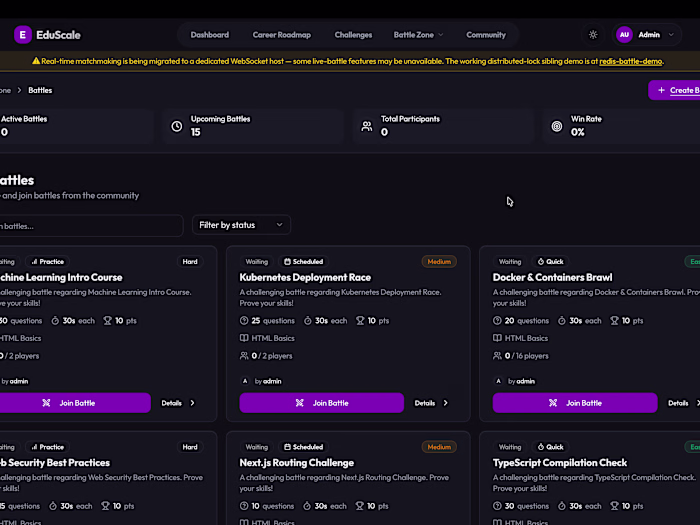Click the target icon beside Win Rate
700x525 pixels.
pyautogui.click(x=557, y=126)
